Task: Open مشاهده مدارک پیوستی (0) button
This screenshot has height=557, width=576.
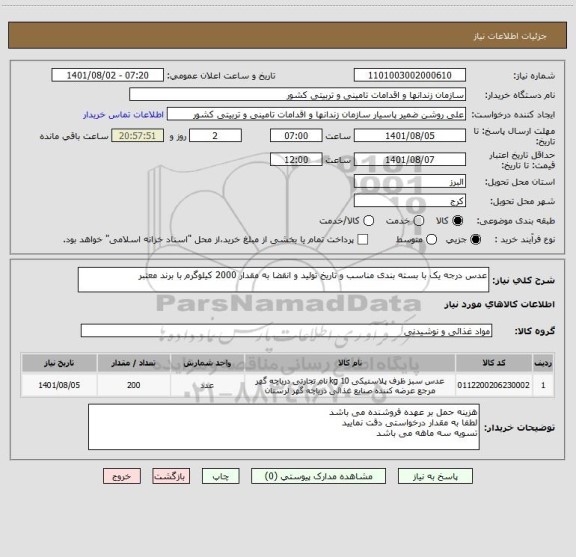Action: coord(318,476)
